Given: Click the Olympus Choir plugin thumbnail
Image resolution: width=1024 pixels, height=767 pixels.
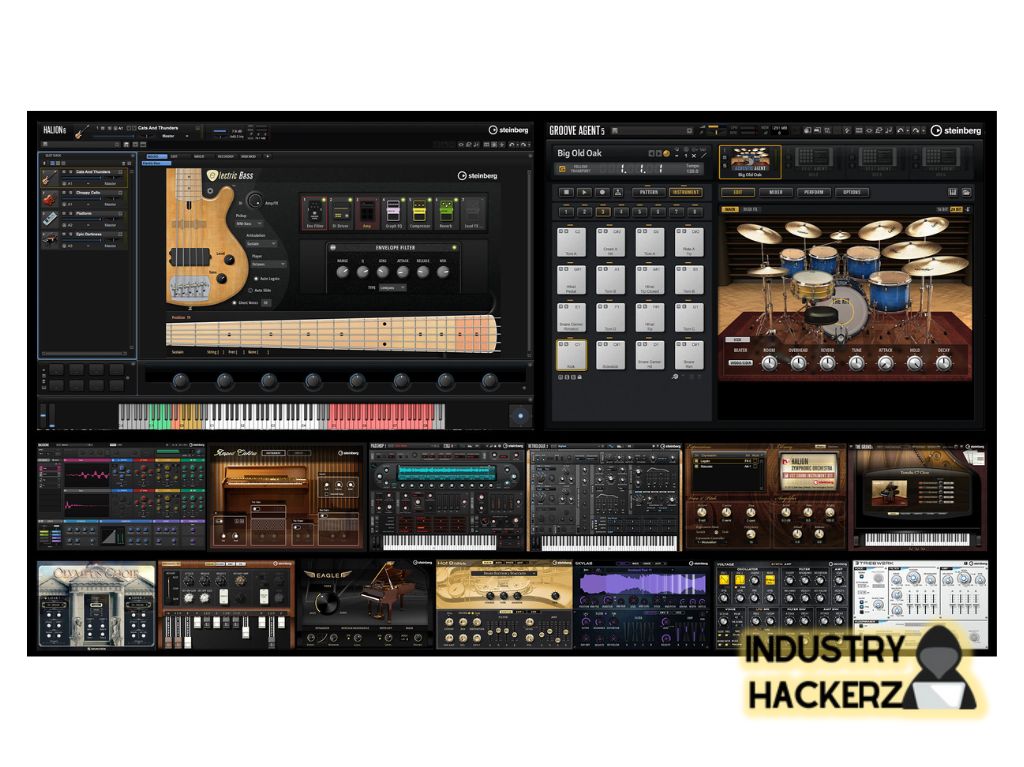Looking at the screenshot, I should click(x=97, y=606).
